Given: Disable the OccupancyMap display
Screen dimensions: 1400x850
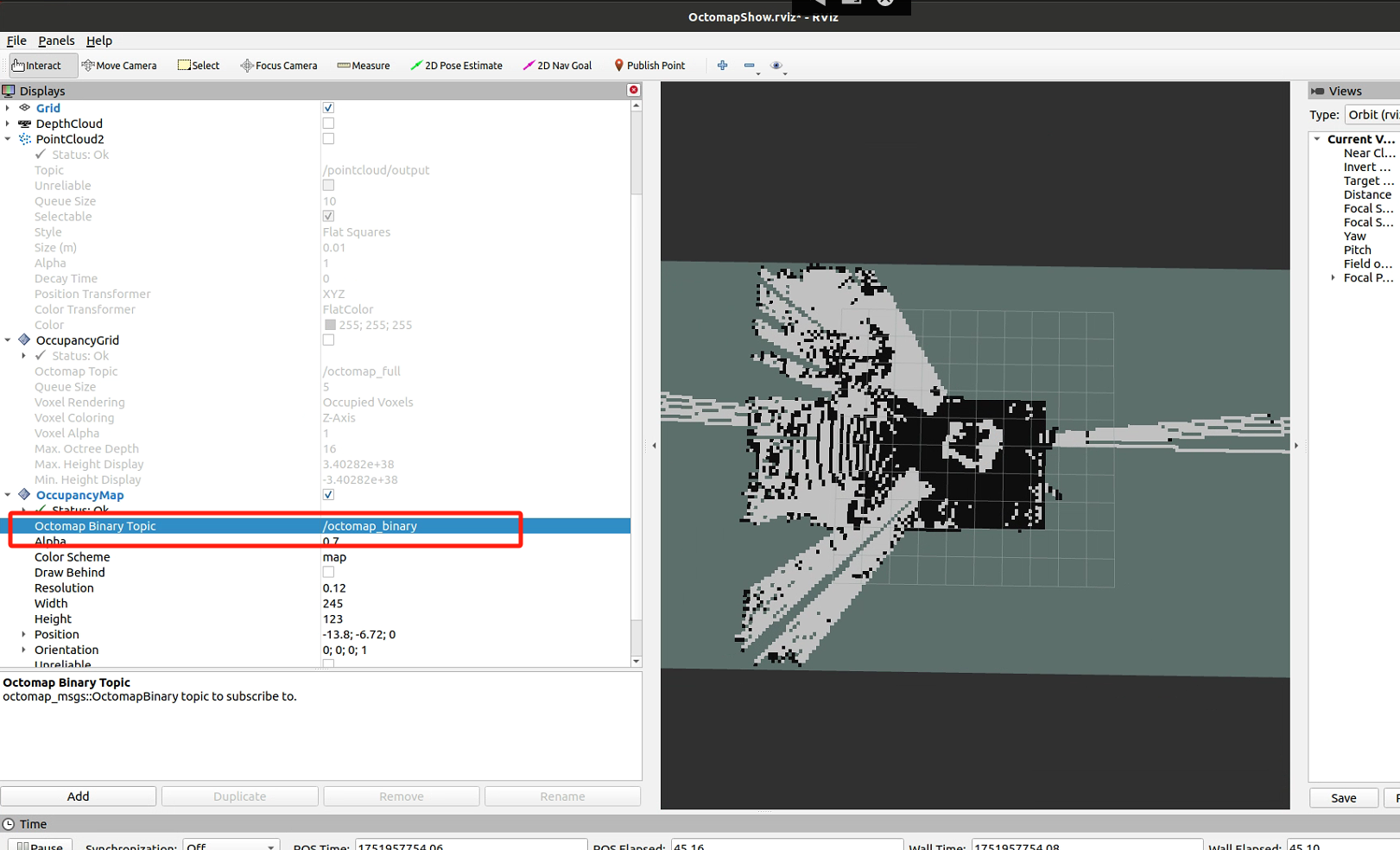Looking at the screenshot, I should [x=328, y=494].
